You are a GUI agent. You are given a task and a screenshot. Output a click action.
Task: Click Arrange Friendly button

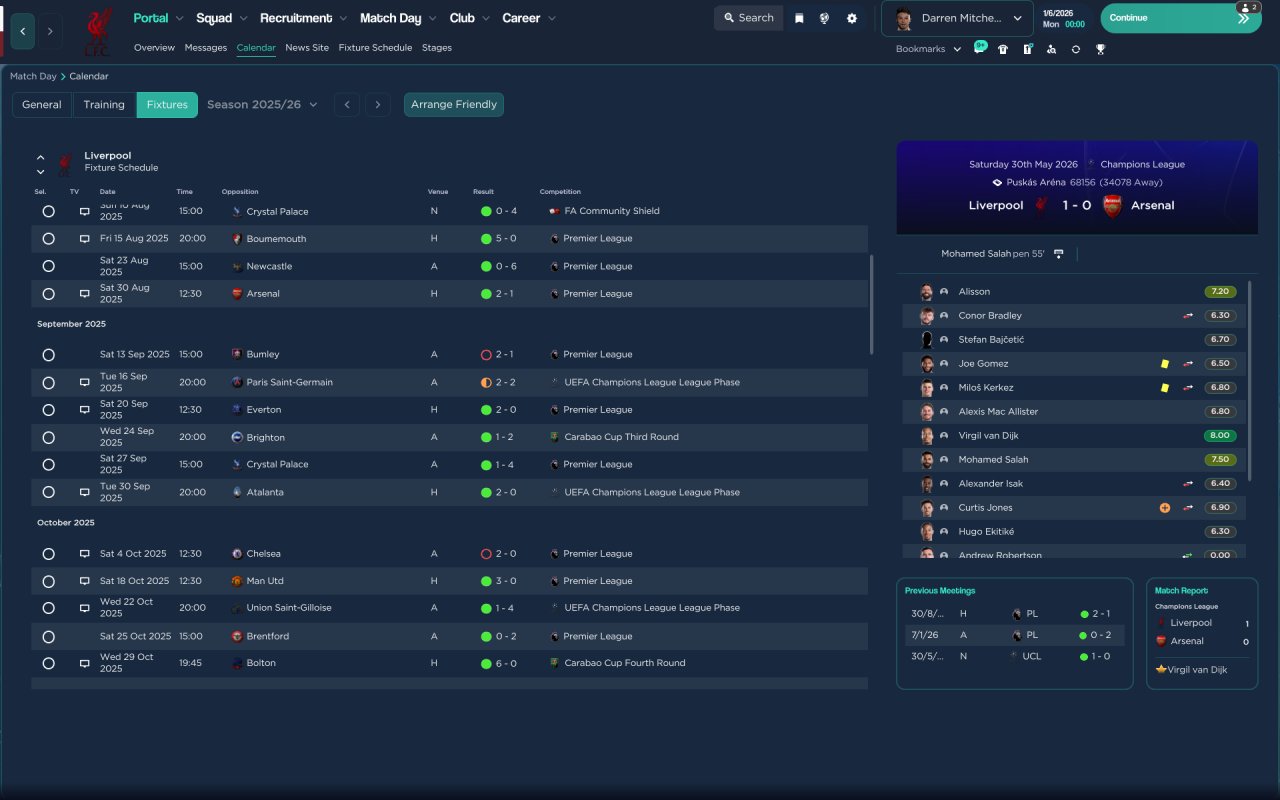[454, 104]
